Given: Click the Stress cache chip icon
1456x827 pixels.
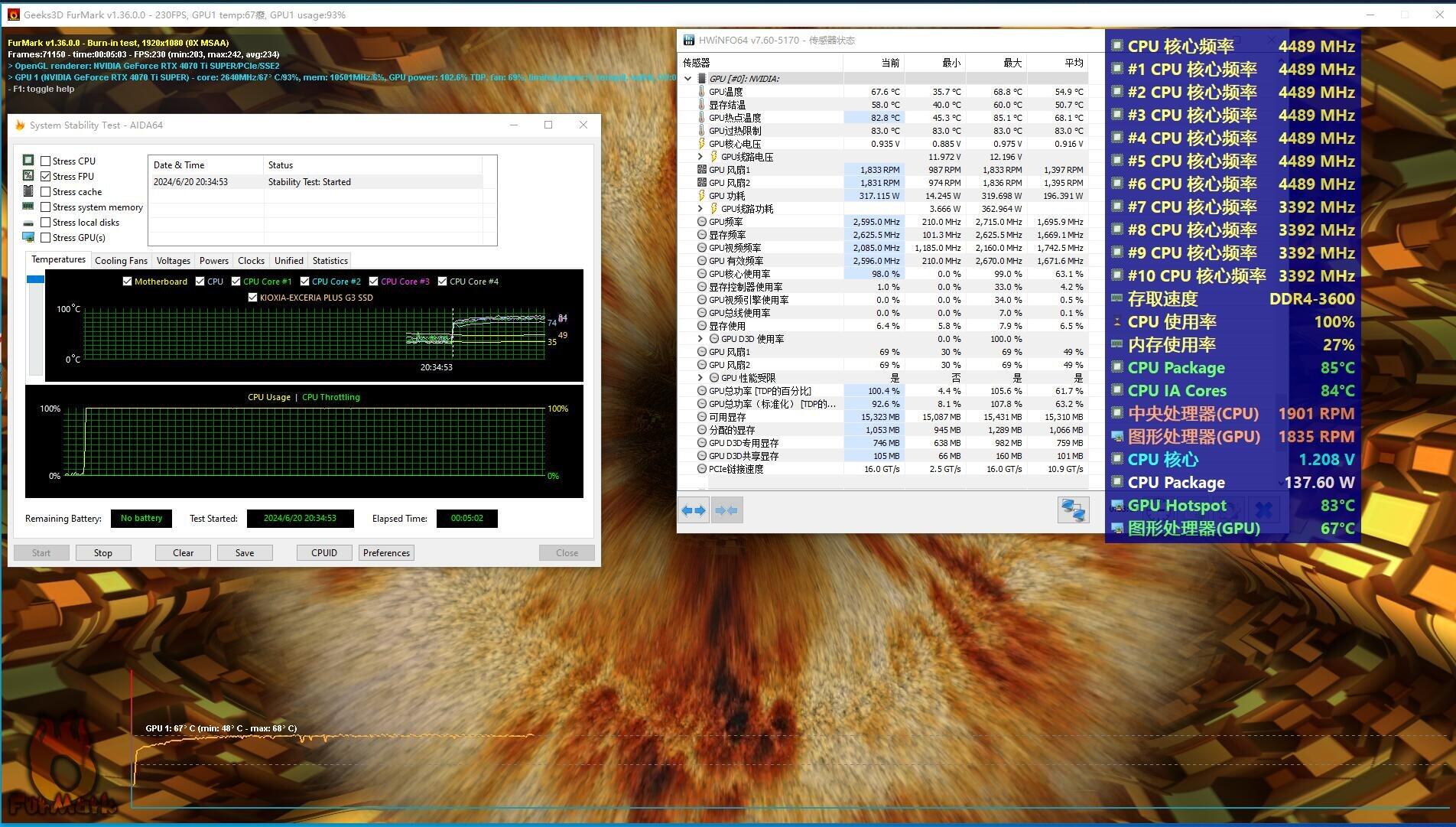Looking at the screenshot, I should [x=28, y=191].
